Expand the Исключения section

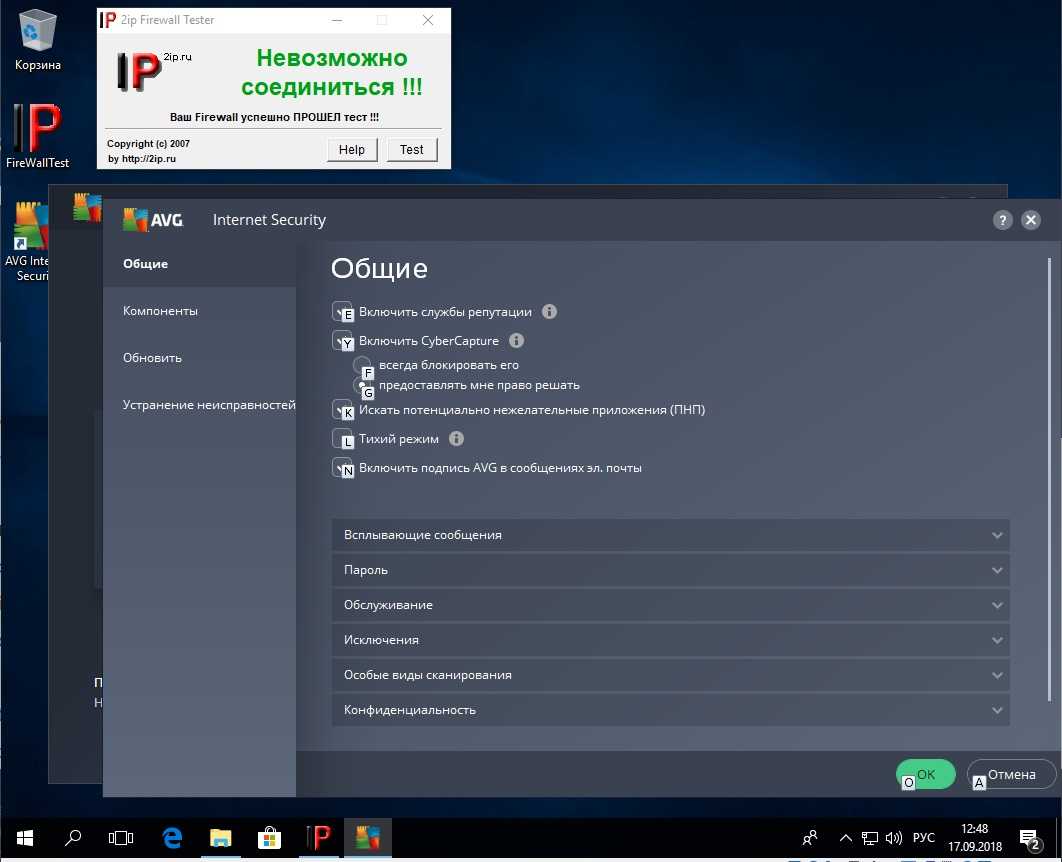(670, 640)
